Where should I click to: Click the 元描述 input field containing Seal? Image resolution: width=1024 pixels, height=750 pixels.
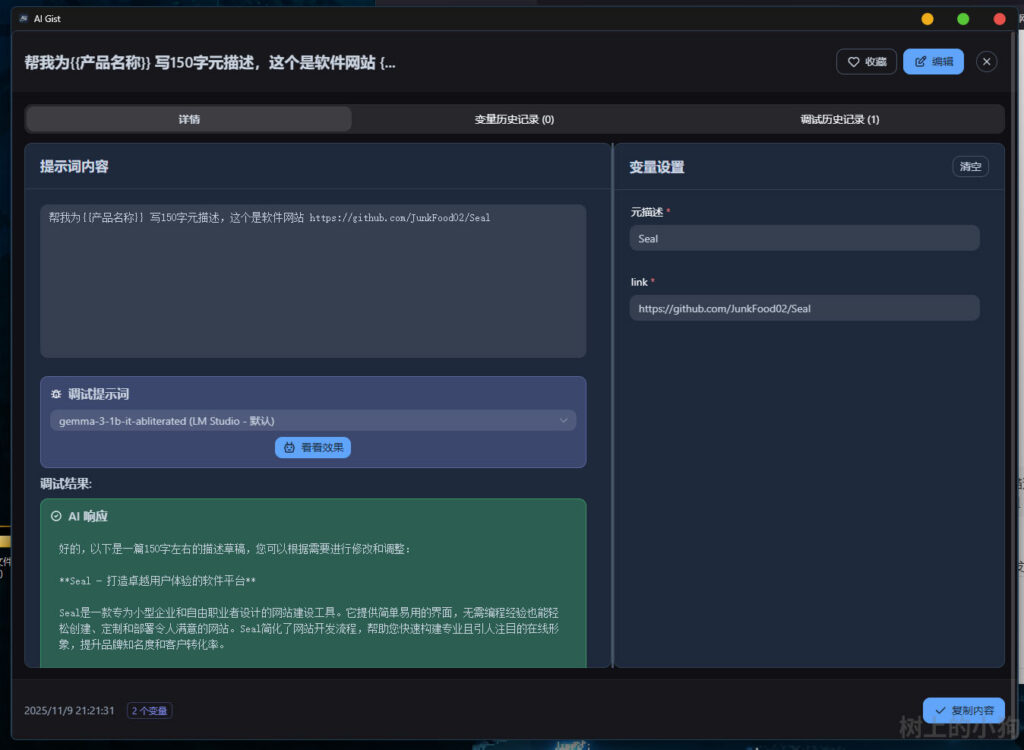(804, 238)
